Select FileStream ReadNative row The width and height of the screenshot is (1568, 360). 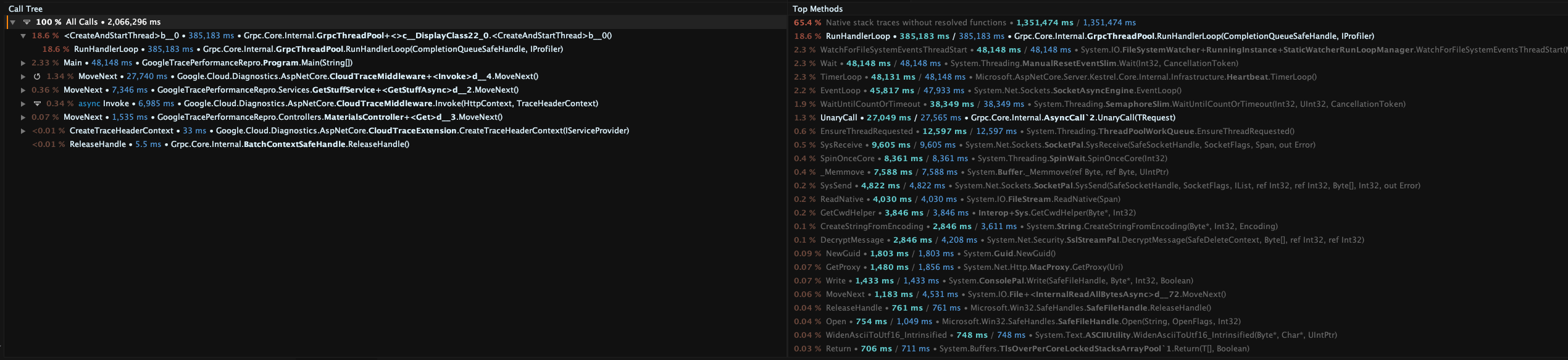pos(1178,199)
